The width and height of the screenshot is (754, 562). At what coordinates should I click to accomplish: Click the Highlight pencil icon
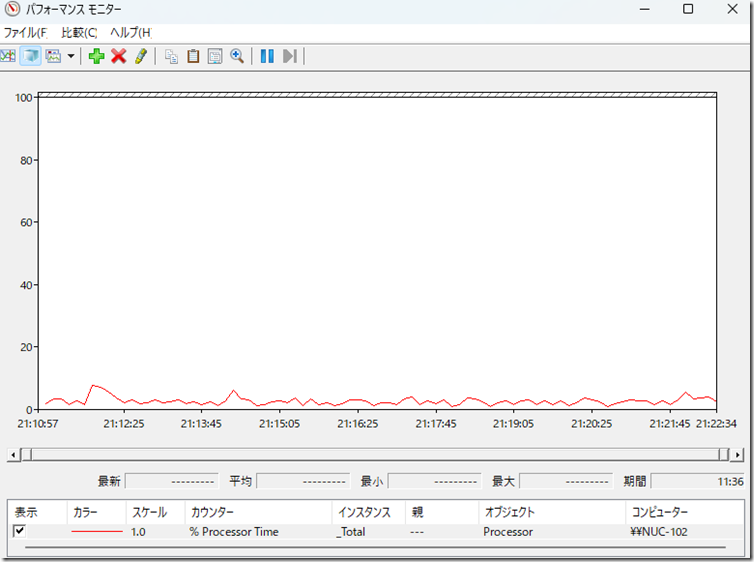pyautogui.click(x=141, y=56)
